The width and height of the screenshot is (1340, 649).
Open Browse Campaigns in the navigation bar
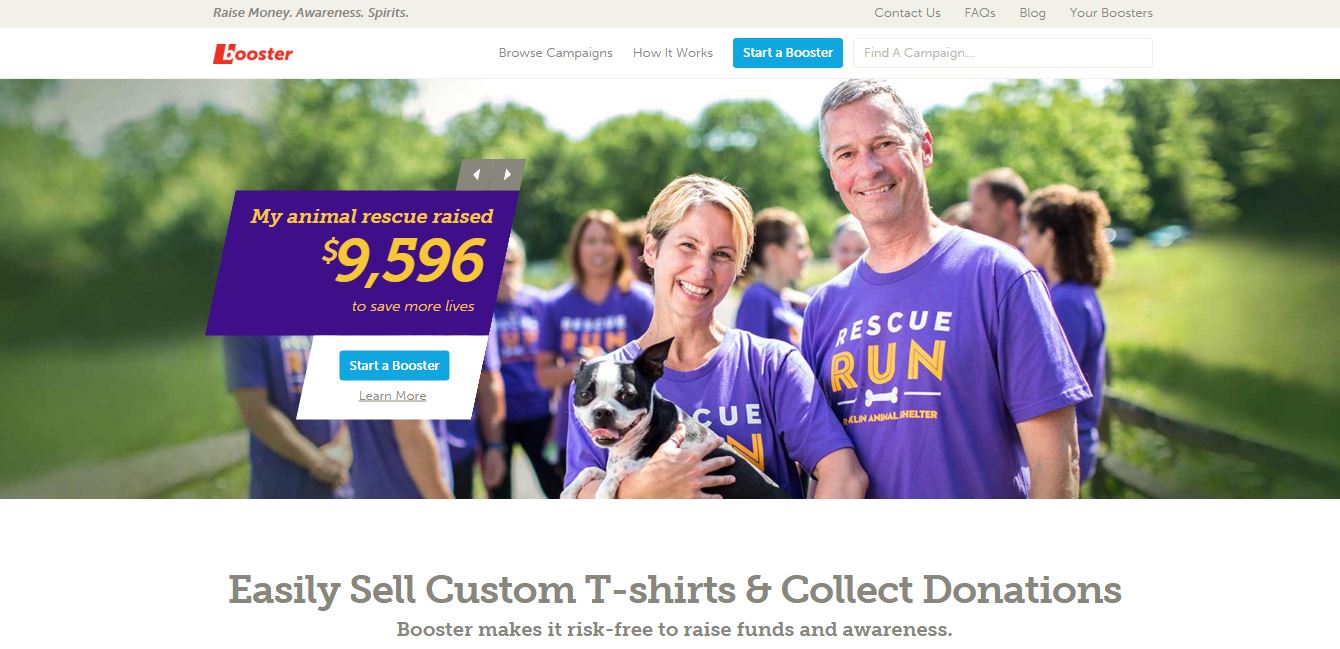pos(555,53)
